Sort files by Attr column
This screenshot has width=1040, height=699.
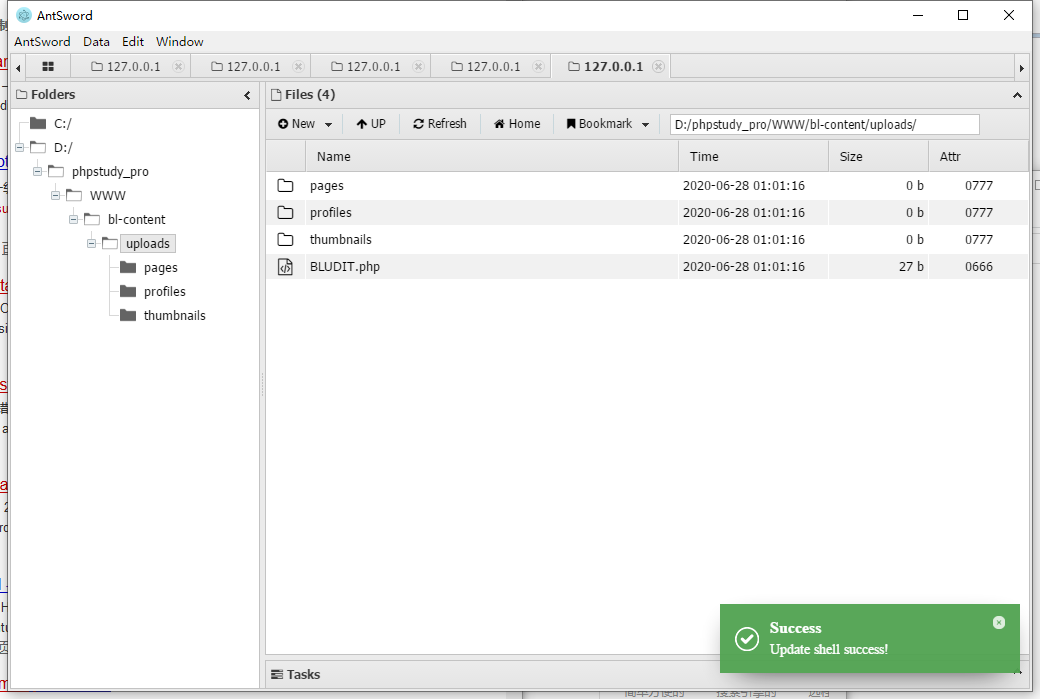click(978, 157)
